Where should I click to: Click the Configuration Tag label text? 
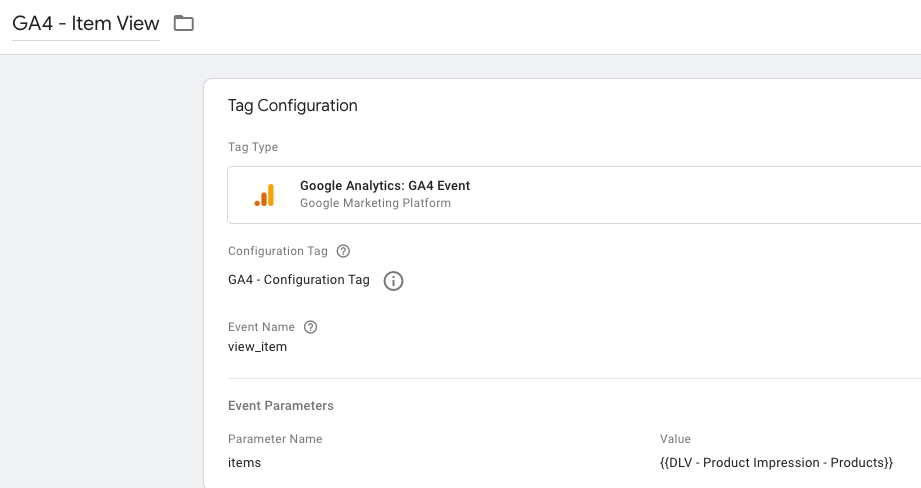279,251
